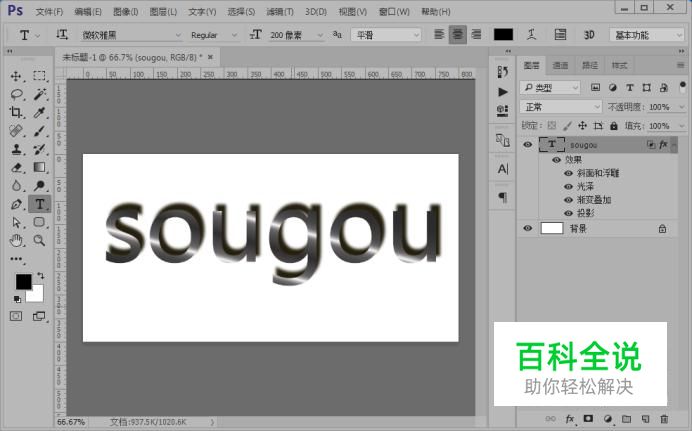
Task: Hide the 光泽 effect
Action: [x=568, y=187]
